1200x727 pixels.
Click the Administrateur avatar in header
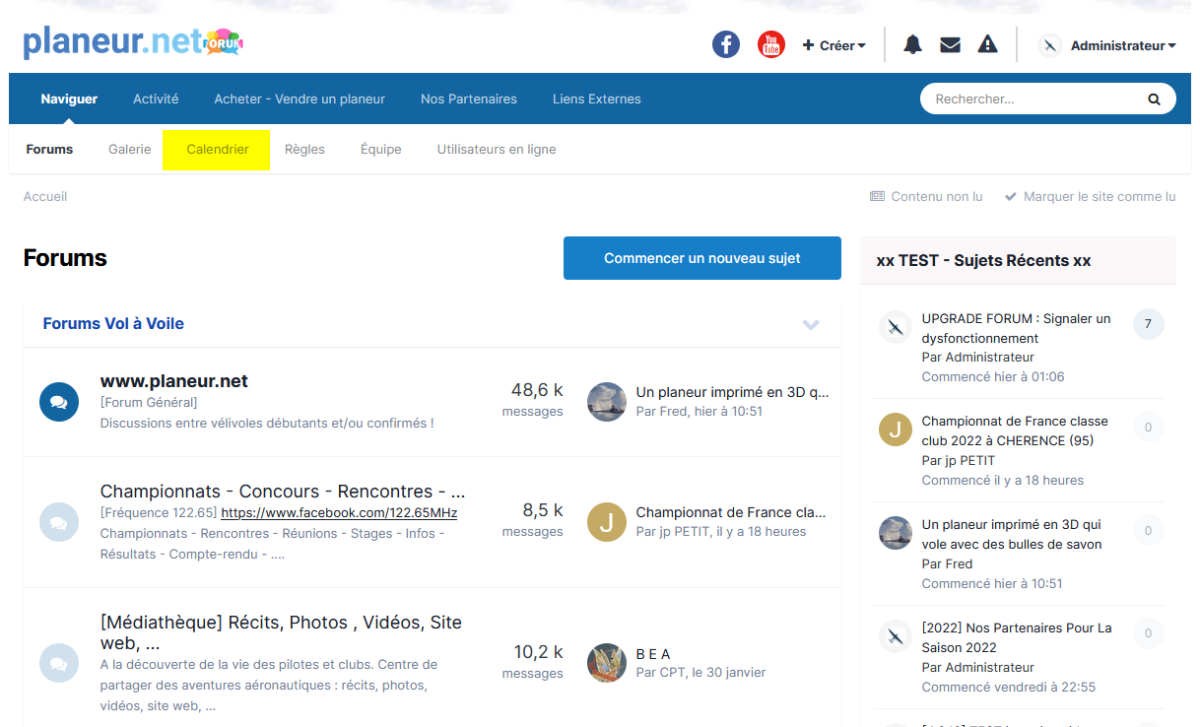tap(1049, 45)
